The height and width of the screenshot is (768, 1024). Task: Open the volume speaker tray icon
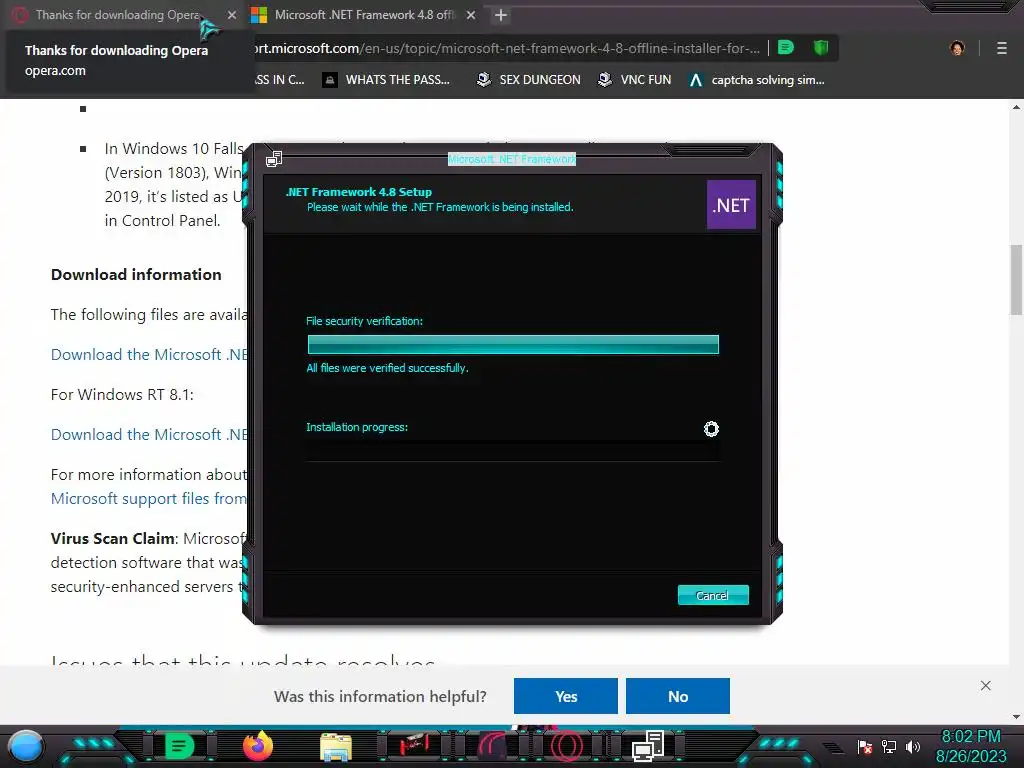pos(912,746)
